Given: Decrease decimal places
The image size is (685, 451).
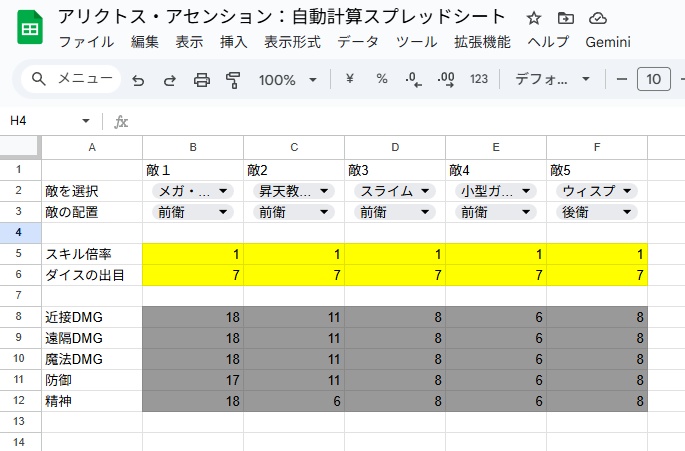Looking at the screenshot, I should (x=413, y=80).
